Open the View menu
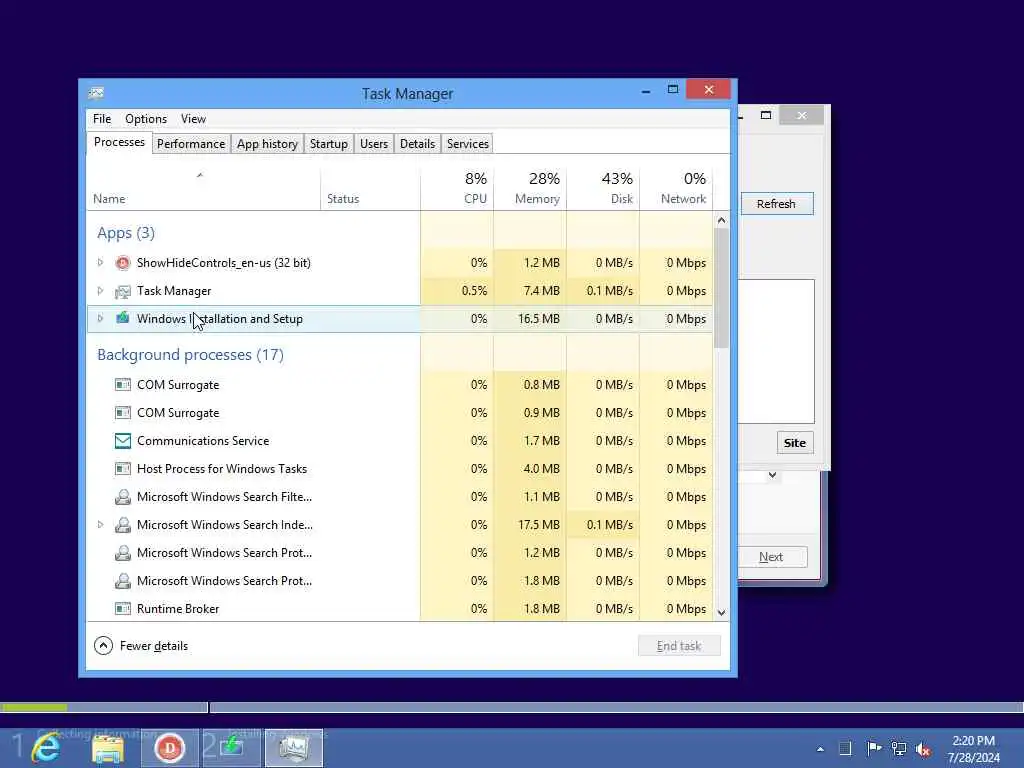The image size is (1024, 768). pyautogui.click(x=193, y=119)
